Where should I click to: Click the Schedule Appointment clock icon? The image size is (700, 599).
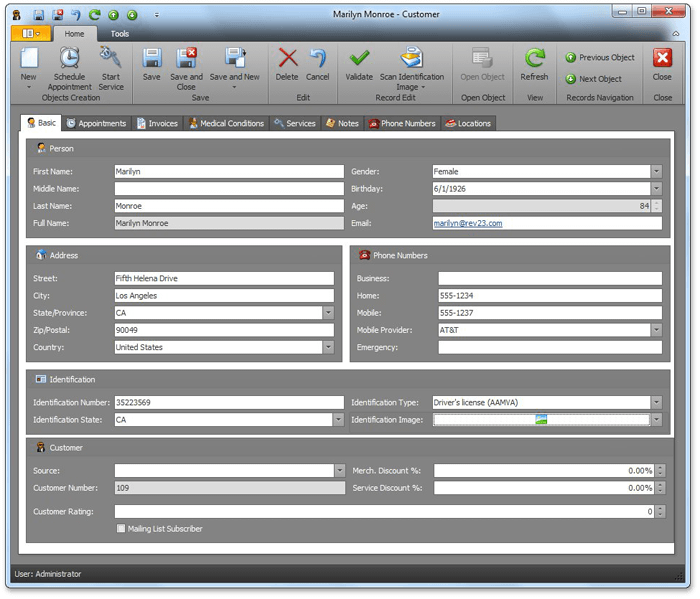(x=69, y=58)
